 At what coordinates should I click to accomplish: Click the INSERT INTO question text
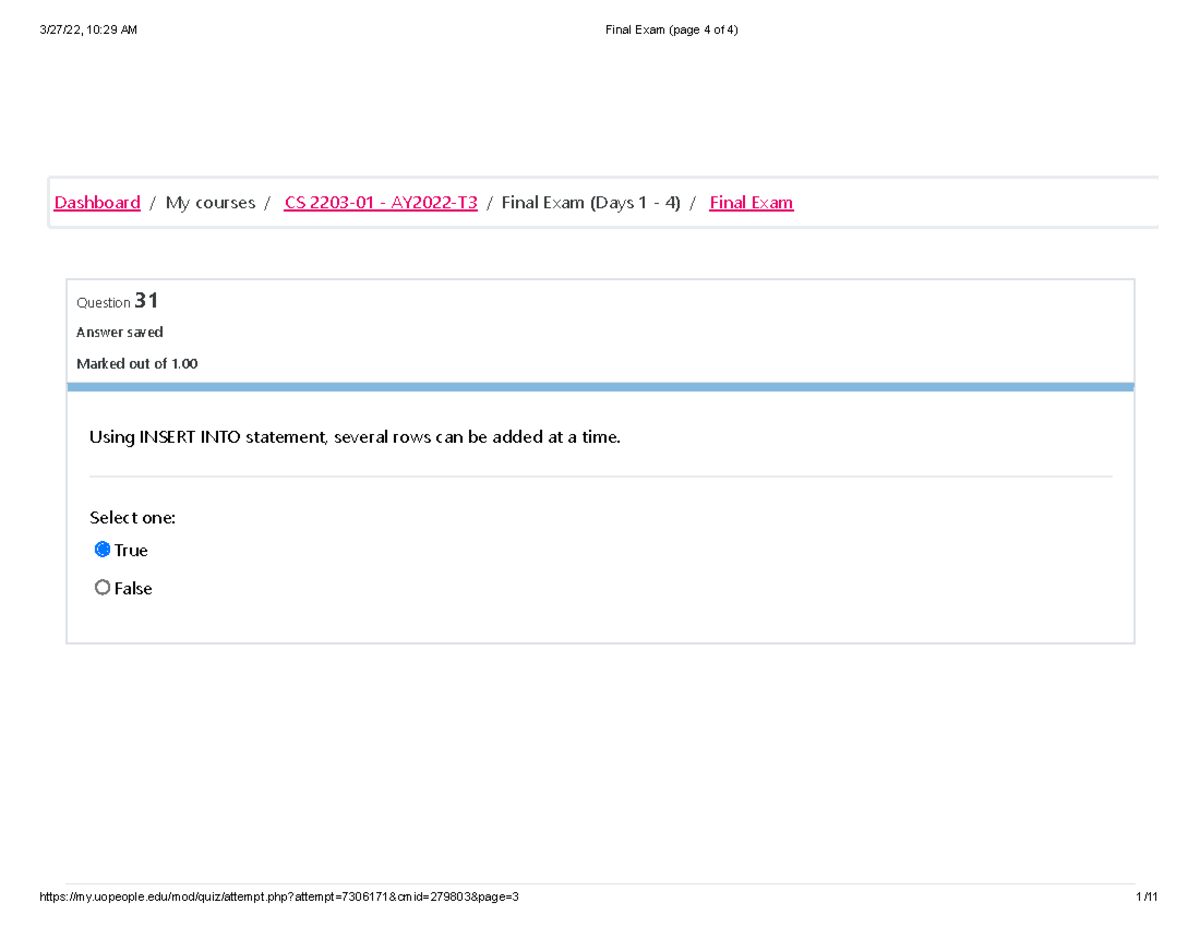tap(355, 437)
